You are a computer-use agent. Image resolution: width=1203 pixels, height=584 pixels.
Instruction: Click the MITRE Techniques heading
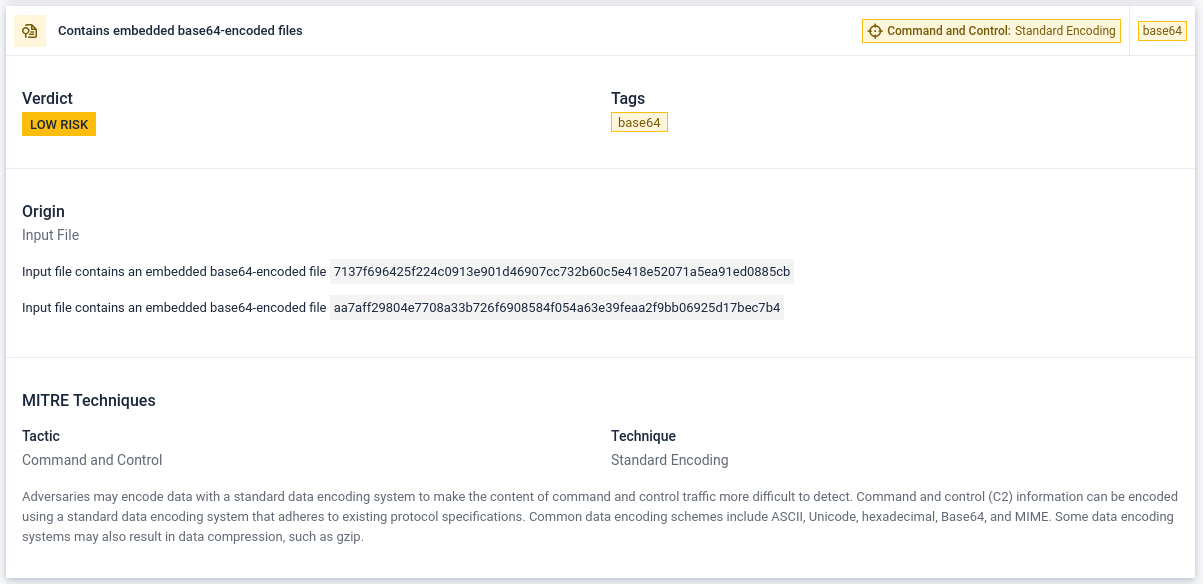point(89,400)
